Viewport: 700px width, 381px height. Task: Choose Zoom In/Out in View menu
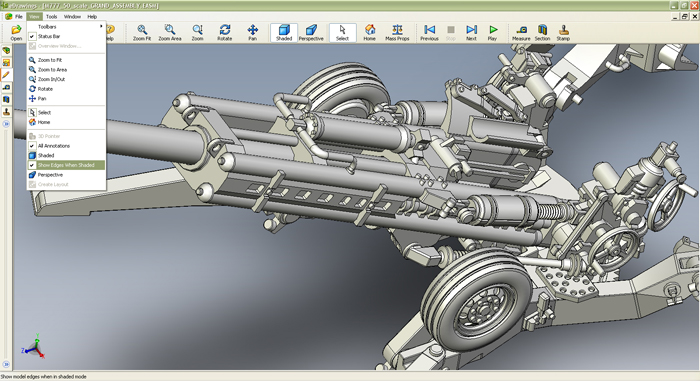pos(66,79)
